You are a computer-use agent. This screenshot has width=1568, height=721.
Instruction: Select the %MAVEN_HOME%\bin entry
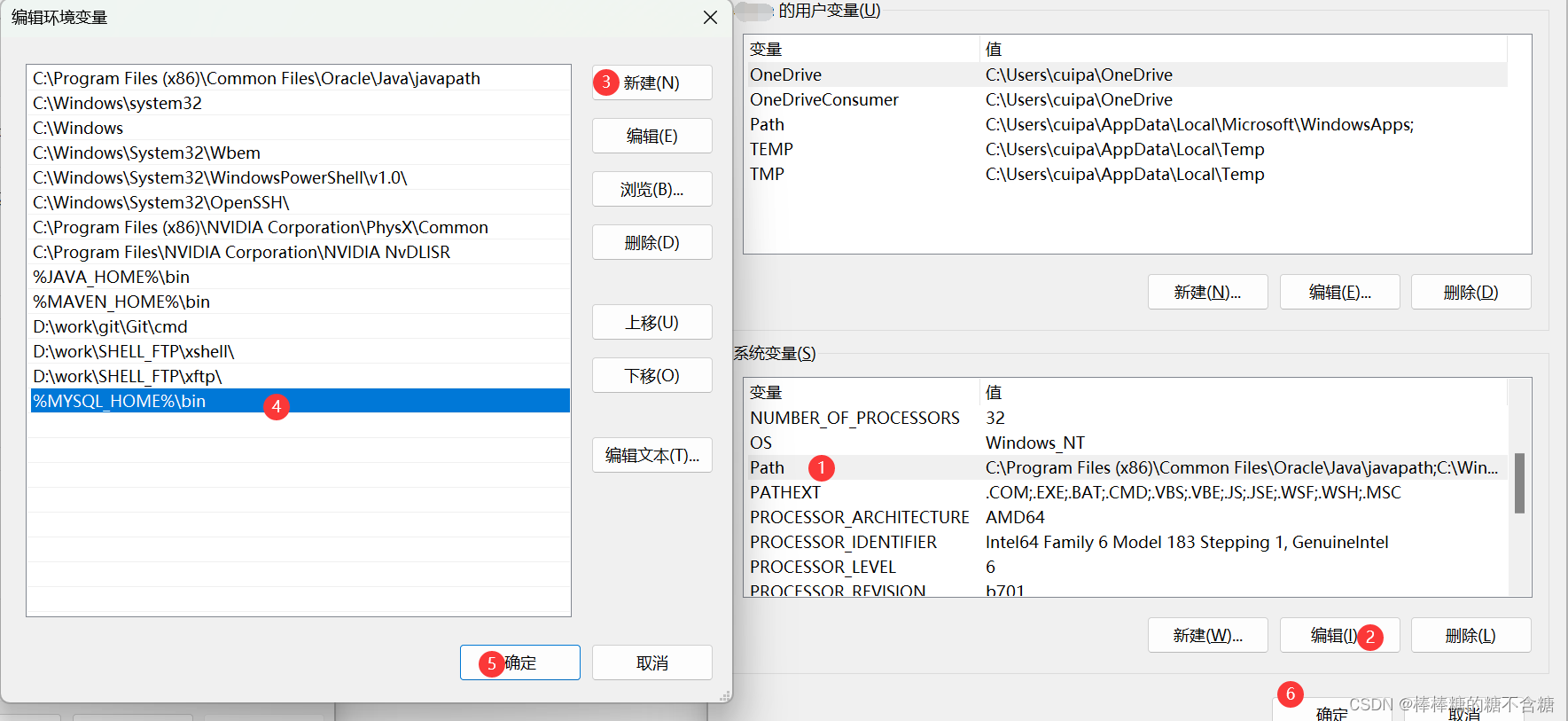300,302
